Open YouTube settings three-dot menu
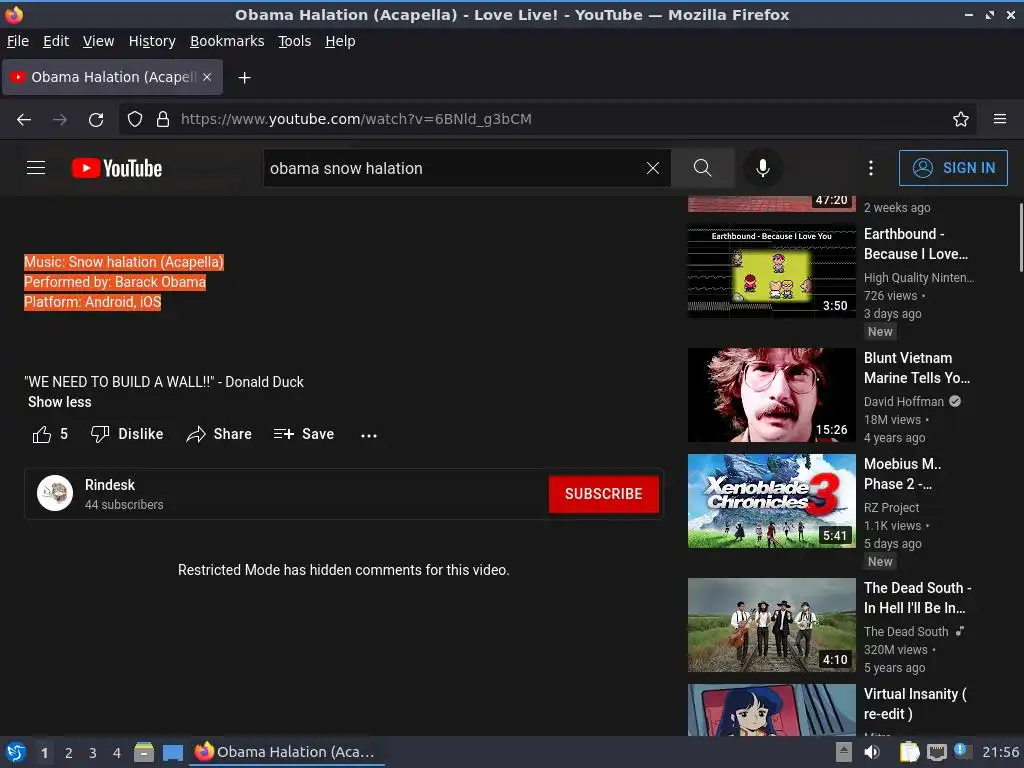The width and height of the screenshot is (1024, 768). pos(871,168)
